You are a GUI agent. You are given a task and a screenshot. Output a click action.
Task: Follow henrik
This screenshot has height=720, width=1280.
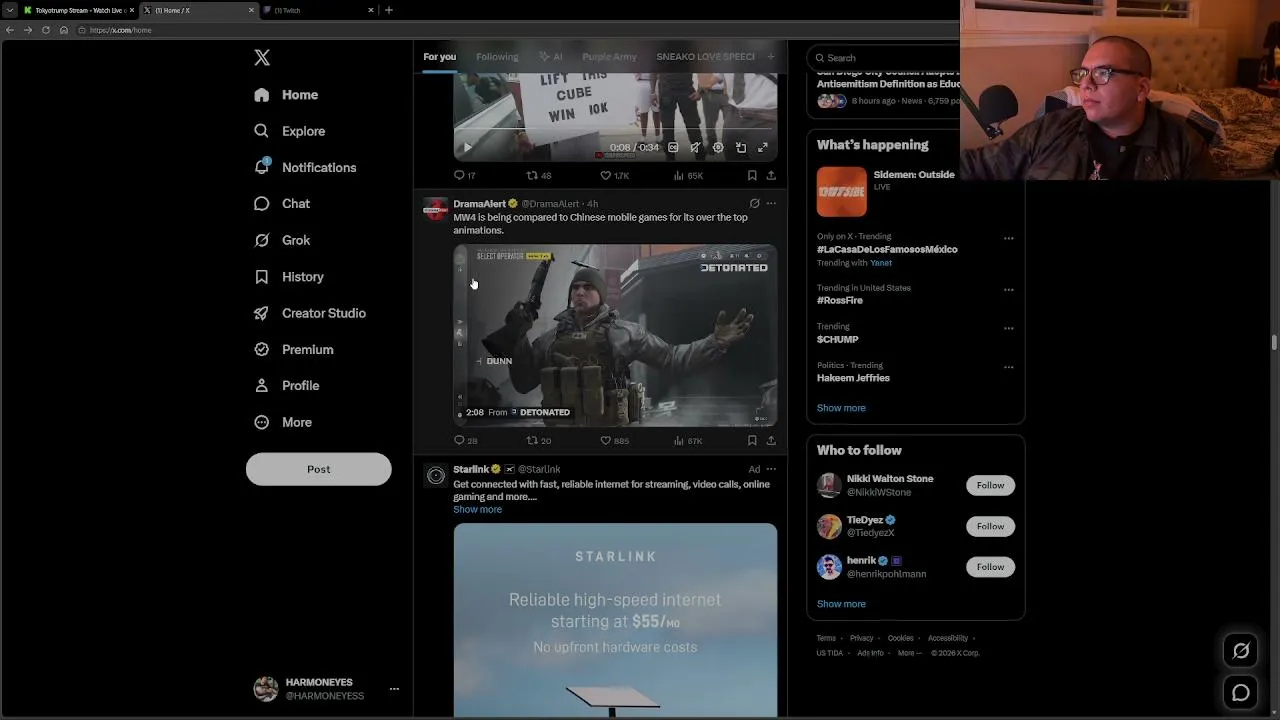point(990,567)
